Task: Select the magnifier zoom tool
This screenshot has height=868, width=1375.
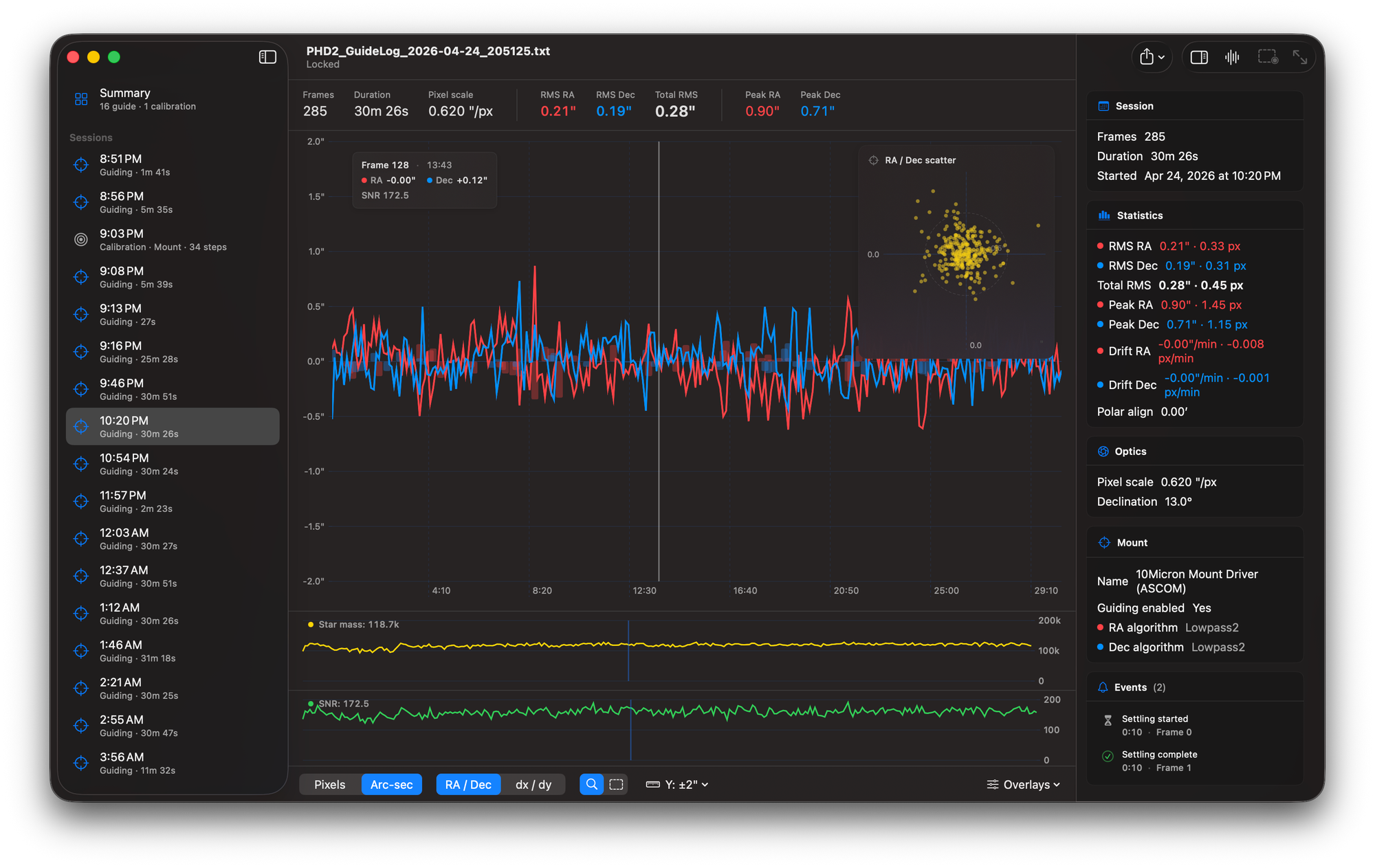Action: (591, 784)
